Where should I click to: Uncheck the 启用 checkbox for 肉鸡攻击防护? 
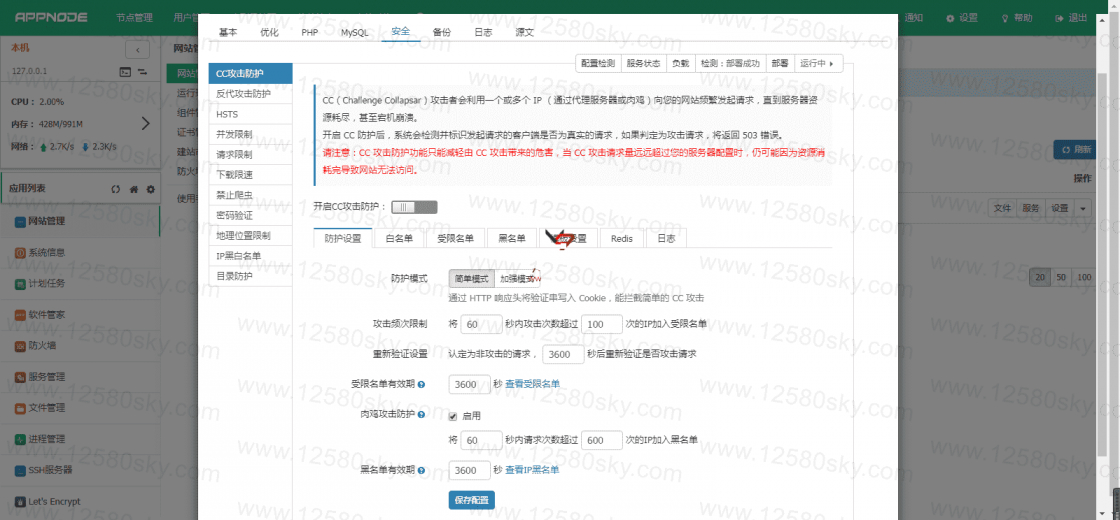(x=452, y=416)
